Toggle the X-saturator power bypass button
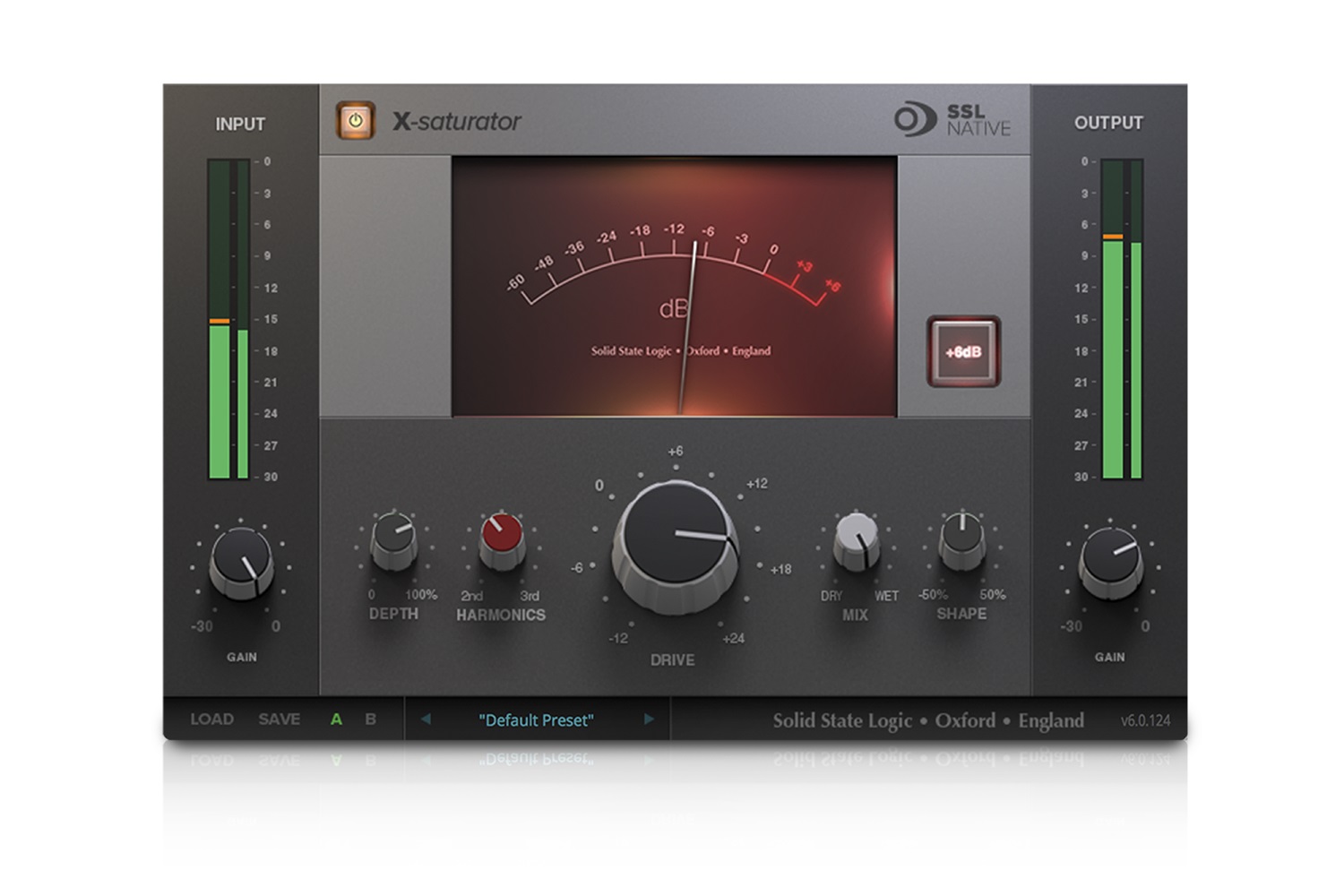Screen dimensions: 1344x896 [x=356, y=121]
